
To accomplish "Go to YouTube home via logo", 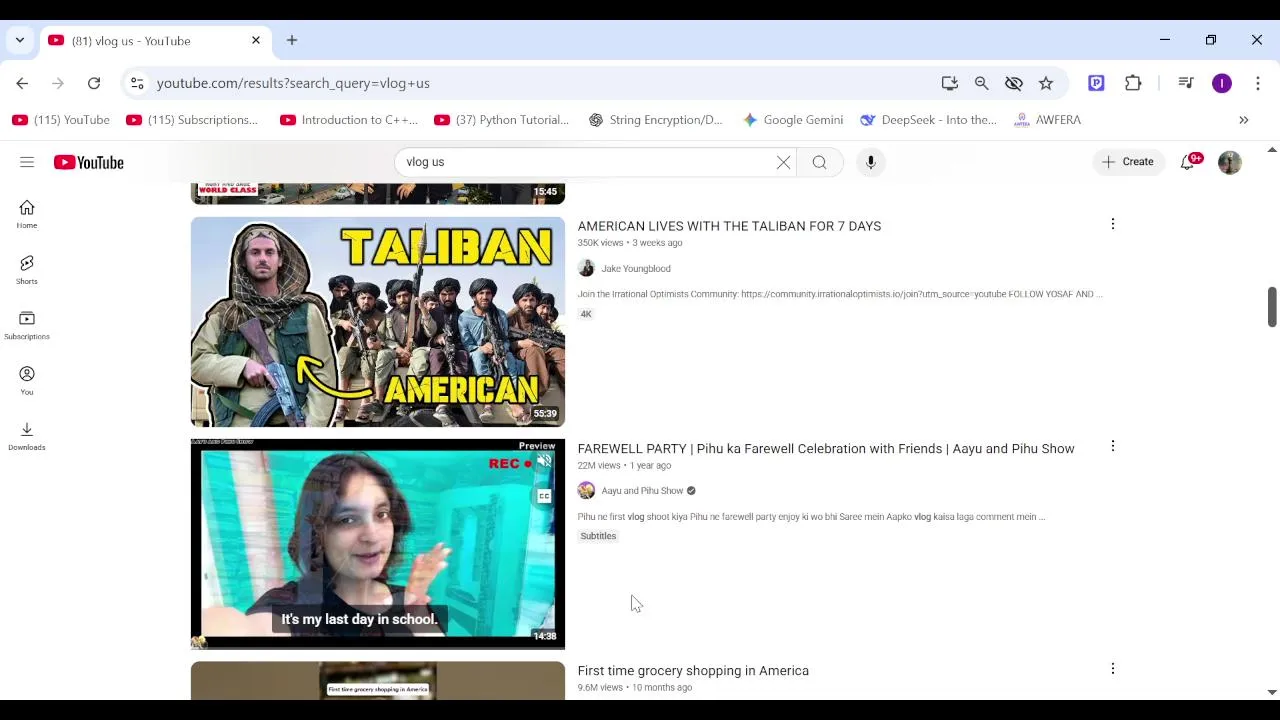I will [x=89, y=162].
